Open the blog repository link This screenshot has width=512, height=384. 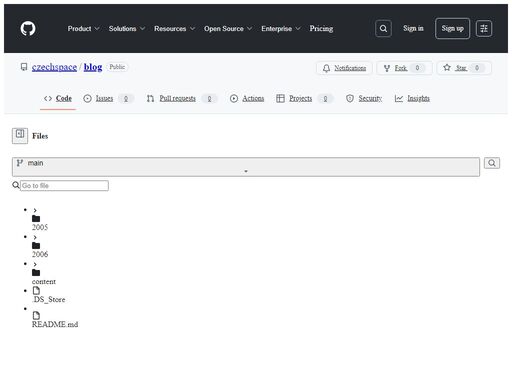[x=93, y=67]
